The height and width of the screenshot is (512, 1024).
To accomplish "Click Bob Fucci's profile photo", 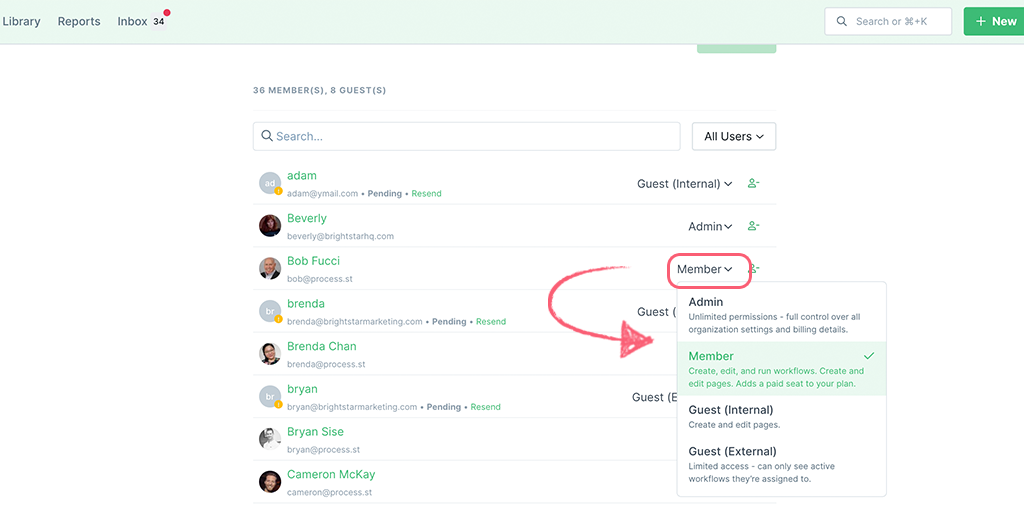I will tap(270, 268).
